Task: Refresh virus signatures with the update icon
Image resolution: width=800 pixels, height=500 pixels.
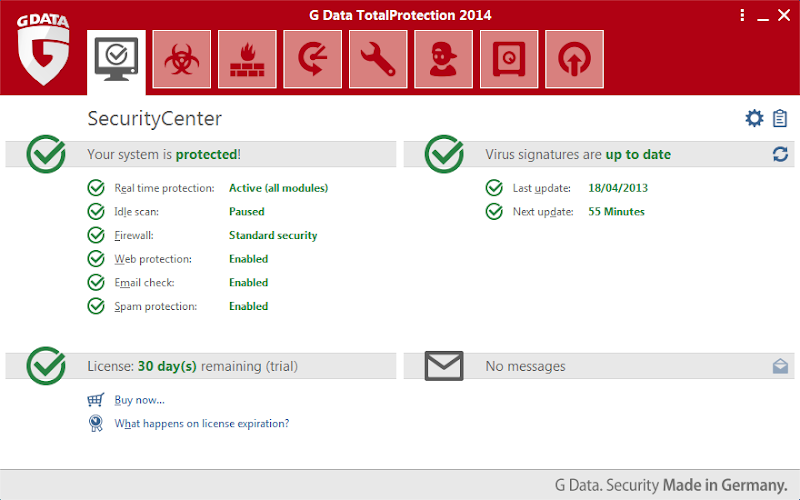Action: (780, 154)
